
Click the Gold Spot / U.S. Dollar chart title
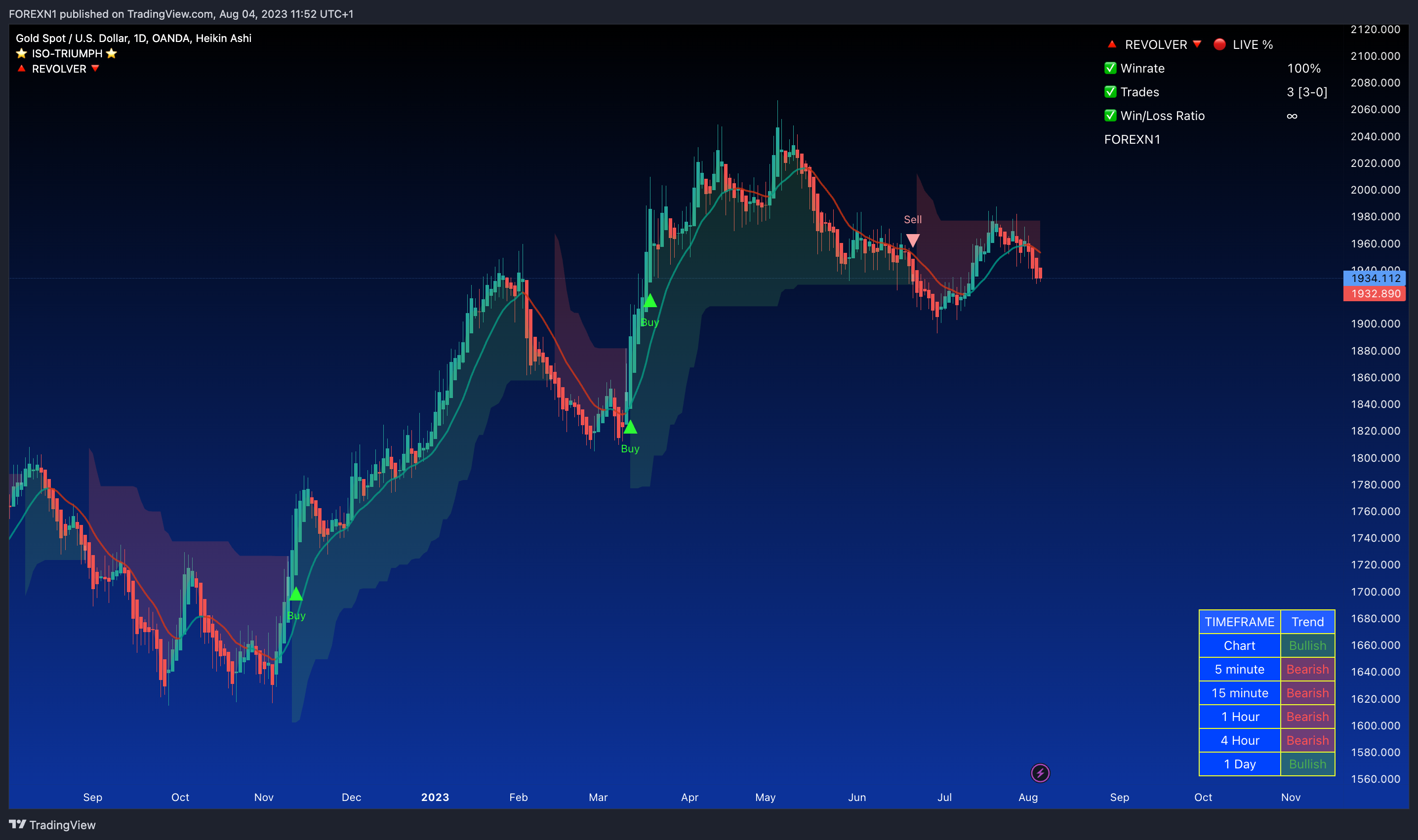tap(133, 38)
